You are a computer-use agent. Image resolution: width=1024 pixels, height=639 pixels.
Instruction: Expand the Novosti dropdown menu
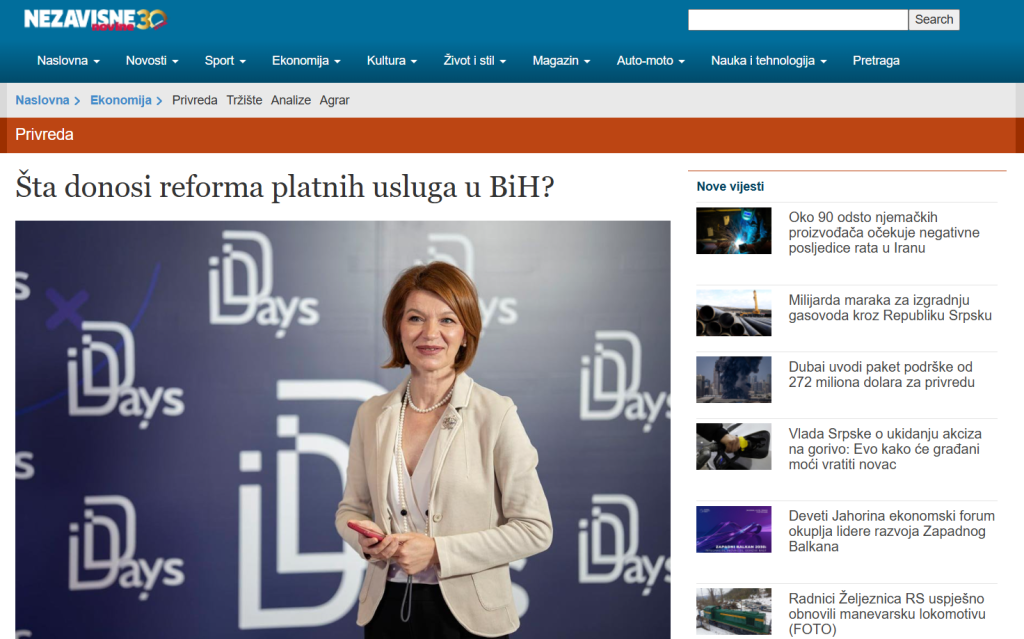tap(152, 61)
